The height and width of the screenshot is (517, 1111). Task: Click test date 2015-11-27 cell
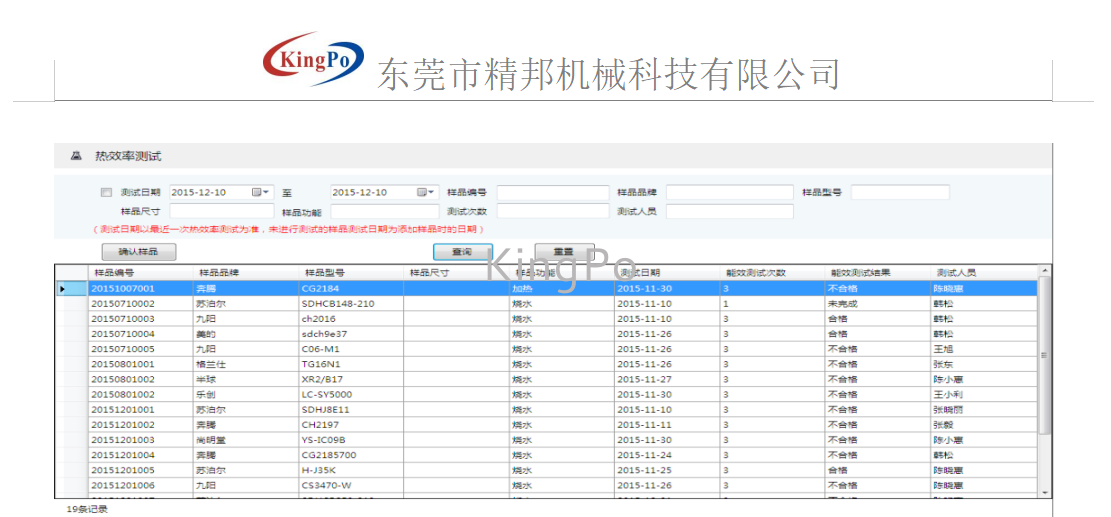pos(667,379)
